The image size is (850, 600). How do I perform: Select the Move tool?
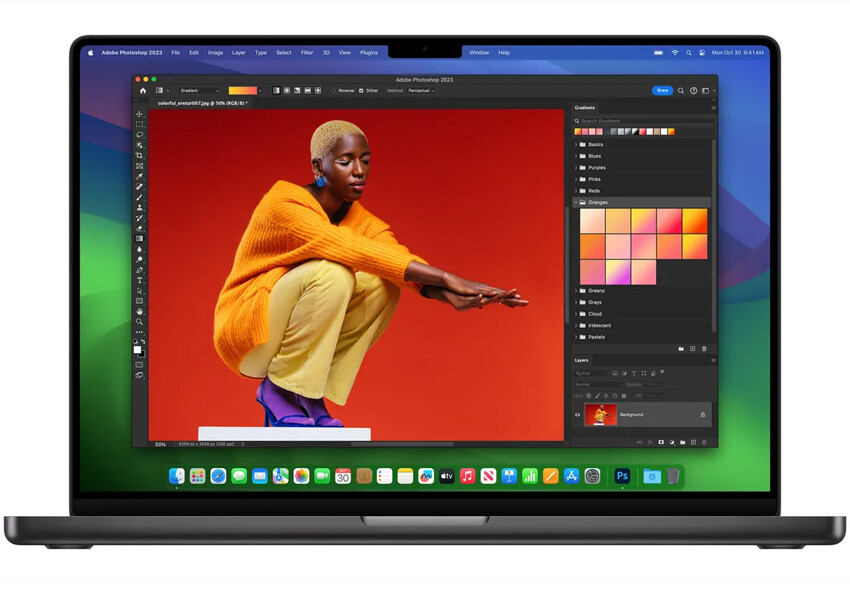pyautogui.click(x=140, y=114)
